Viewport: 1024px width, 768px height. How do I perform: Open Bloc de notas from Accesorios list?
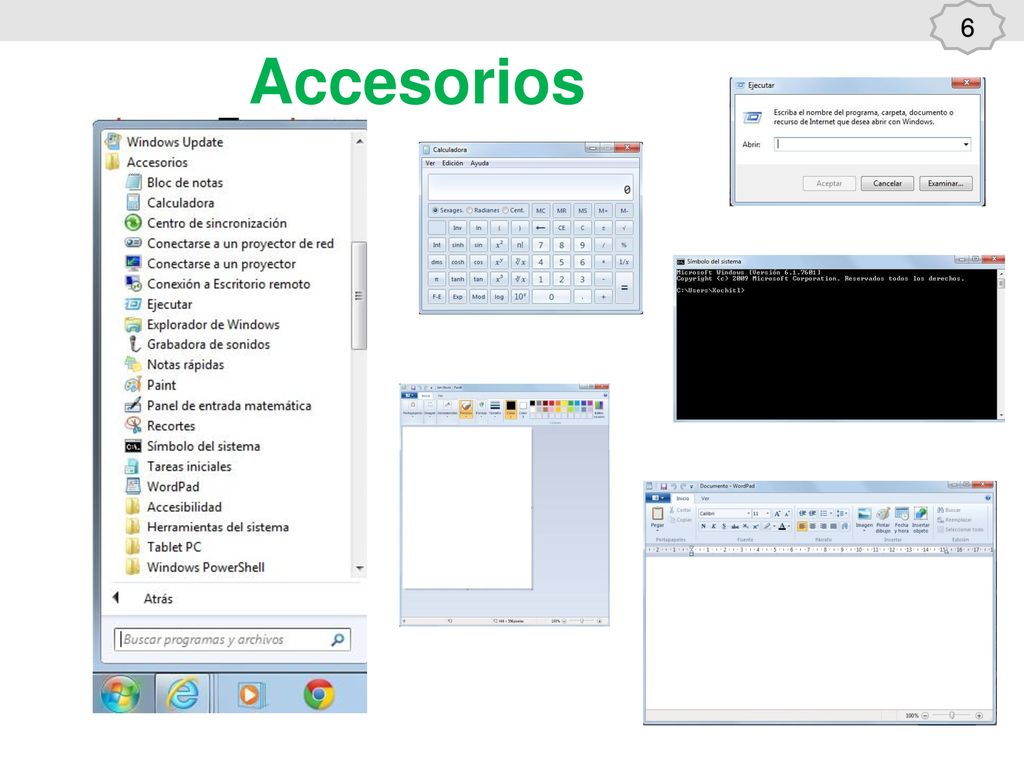click(x=174, y=183)
